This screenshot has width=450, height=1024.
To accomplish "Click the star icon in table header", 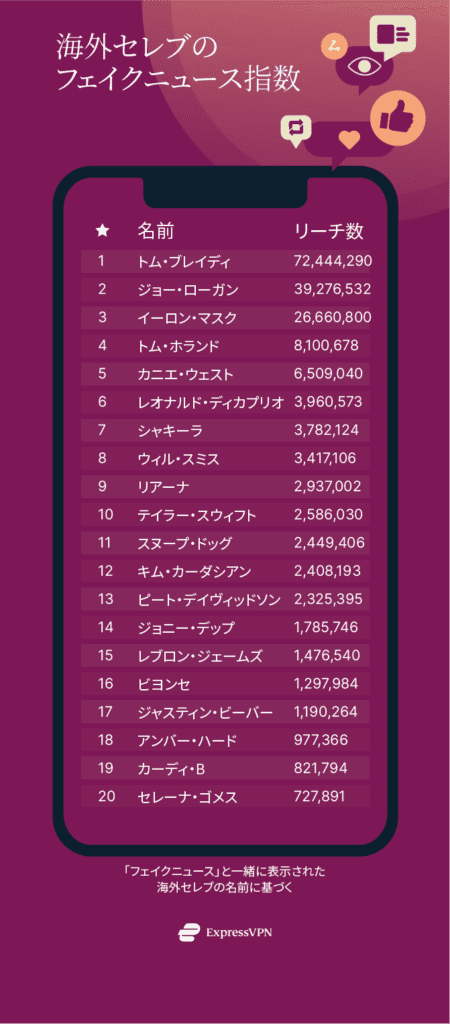I will pyautogui.click(x=103, y=231).
